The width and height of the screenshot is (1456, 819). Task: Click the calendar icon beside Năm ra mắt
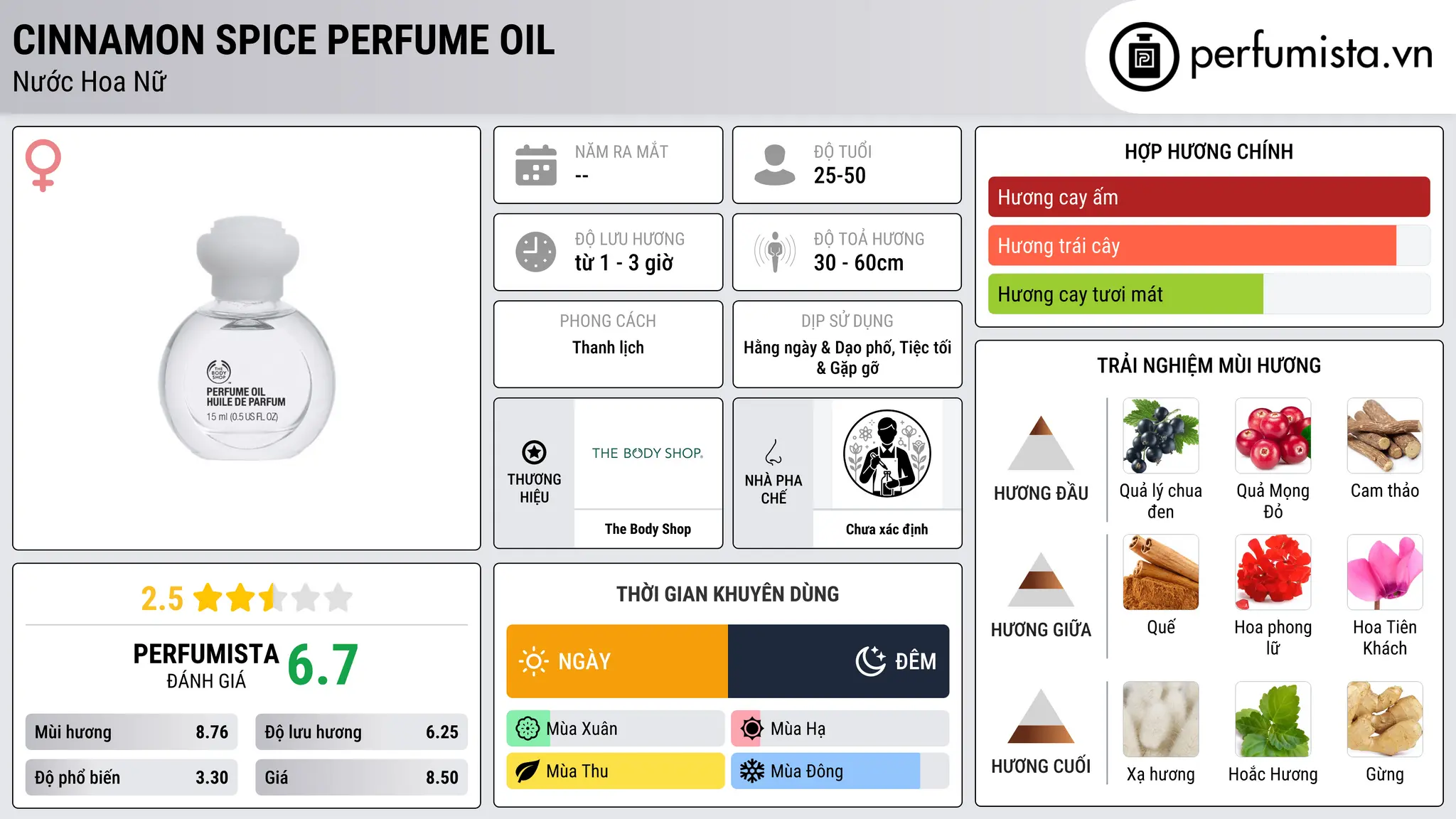tap(536, 165)
